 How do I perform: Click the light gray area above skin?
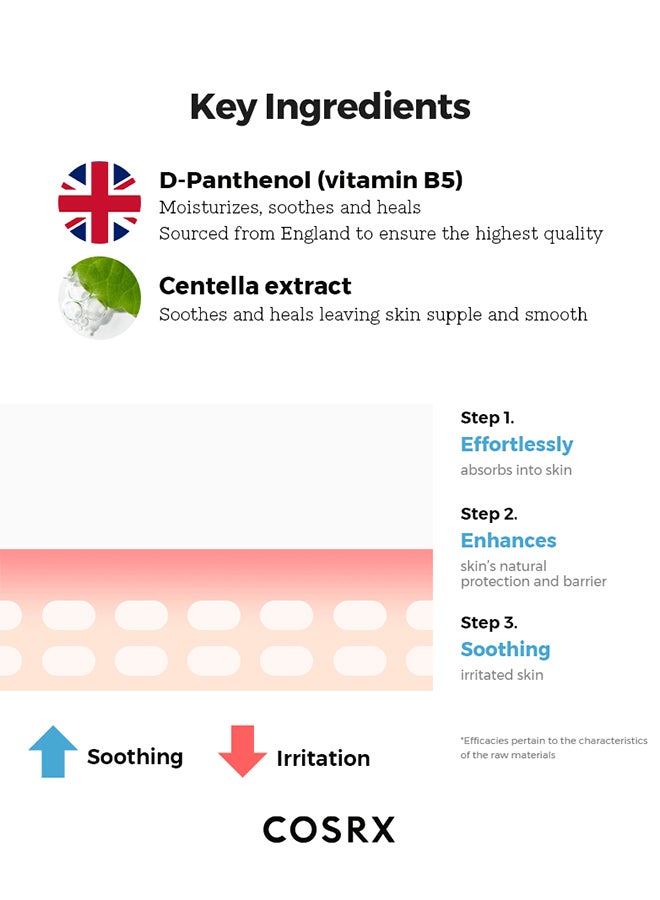click(216, 476)
